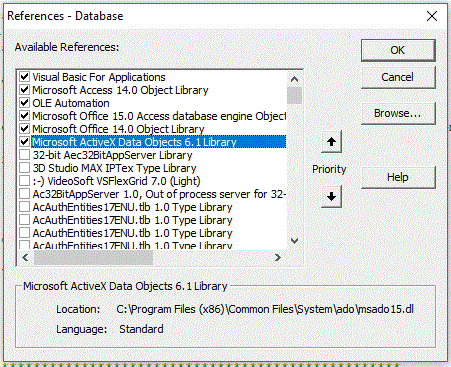
Task: Uncheck Microsoft Access 14.0 Object Library
Action: tap(24, 90)
